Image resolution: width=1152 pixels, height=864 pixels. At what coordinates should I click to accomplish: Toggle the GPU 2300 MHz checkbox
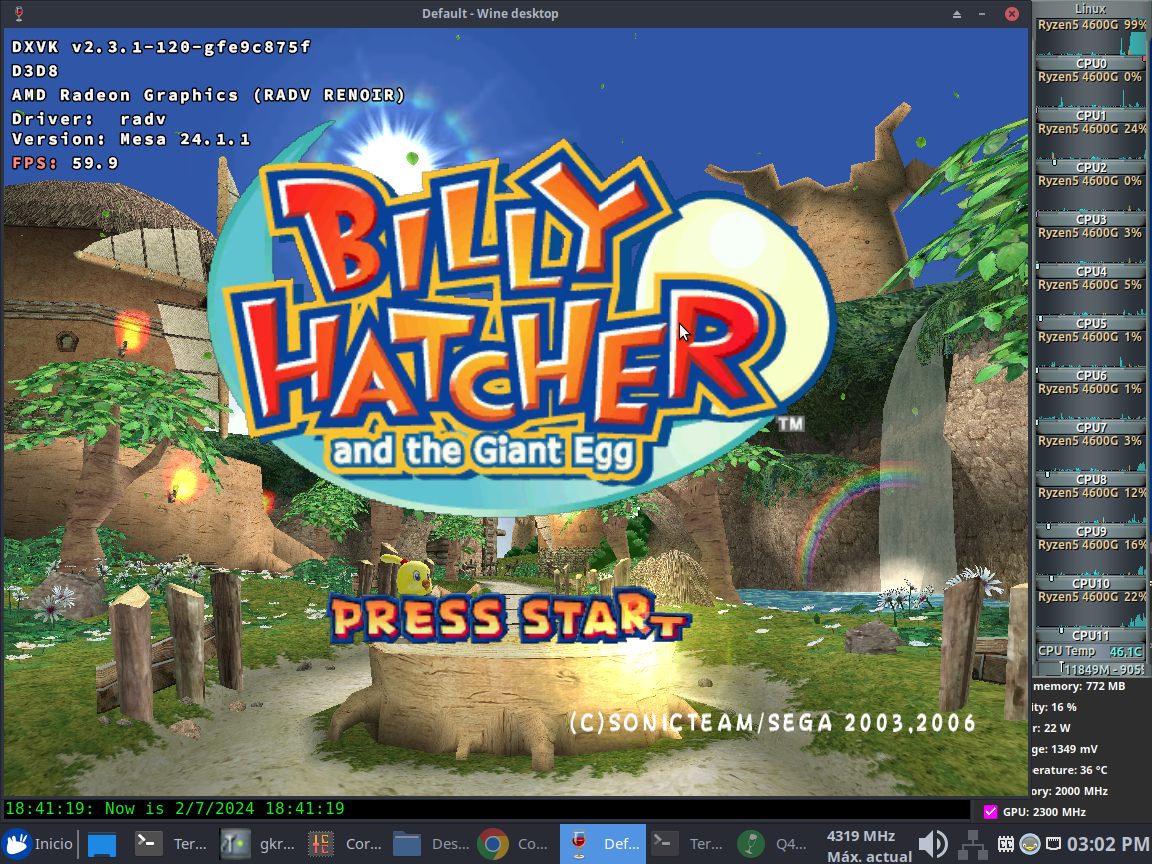991,812
